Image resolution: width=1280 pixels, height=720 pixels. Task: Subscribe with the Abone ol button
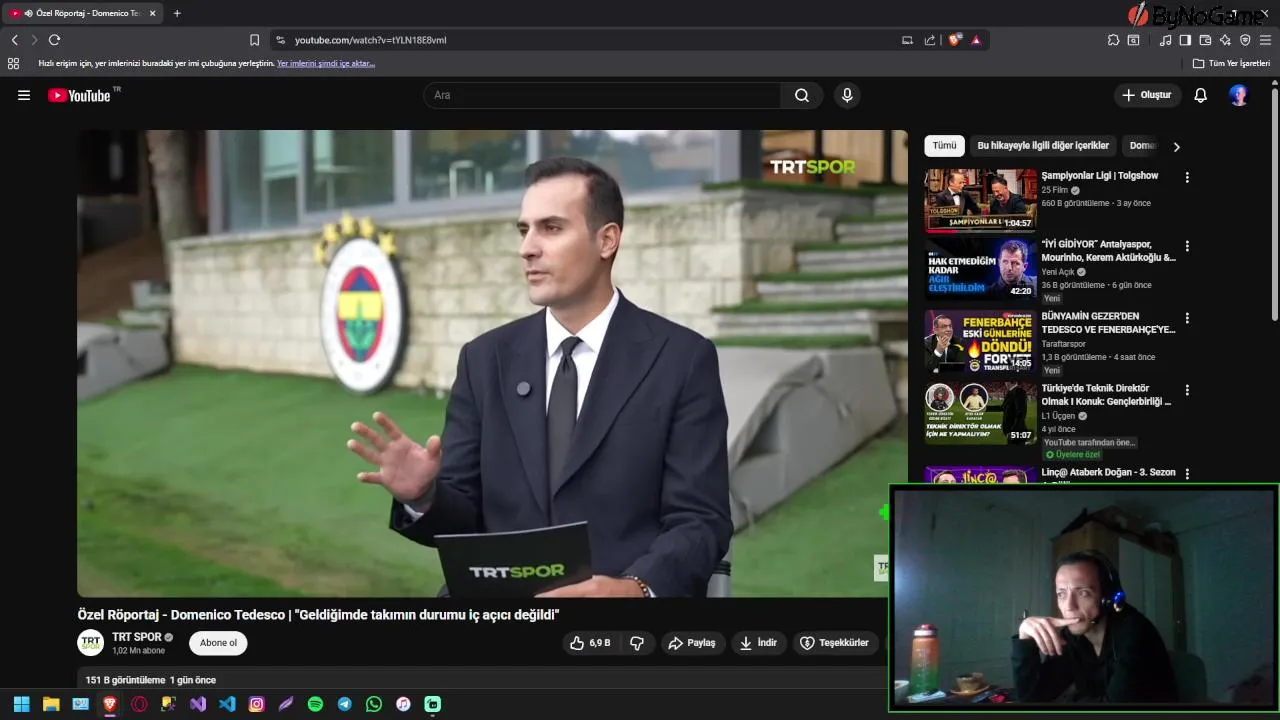coord(218,643)
